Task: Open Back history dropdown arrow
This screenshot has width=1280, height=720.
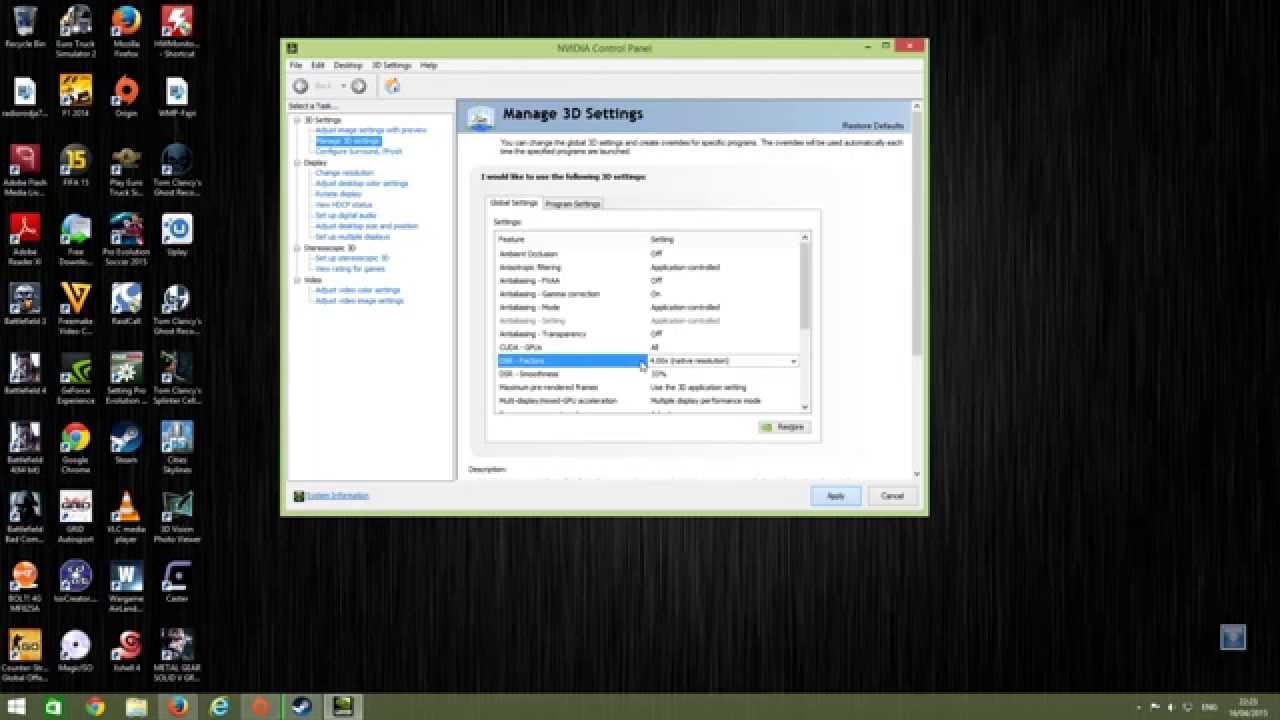Action: (x=343, y=86)
